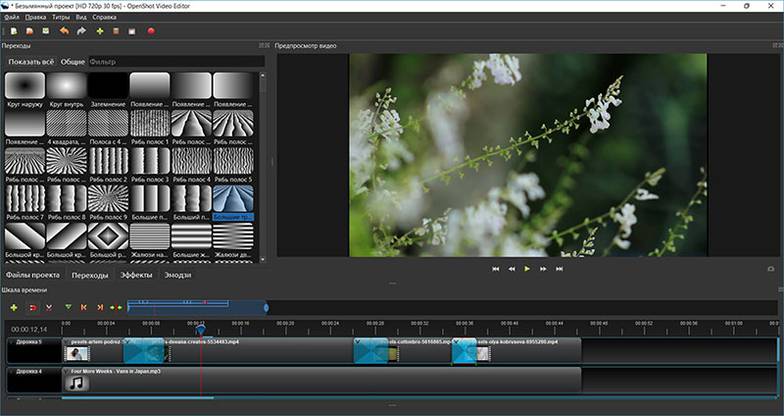This screenshot has height=416, width=784.
Task: Select the Затемнение transition
Action: [108, 90]
